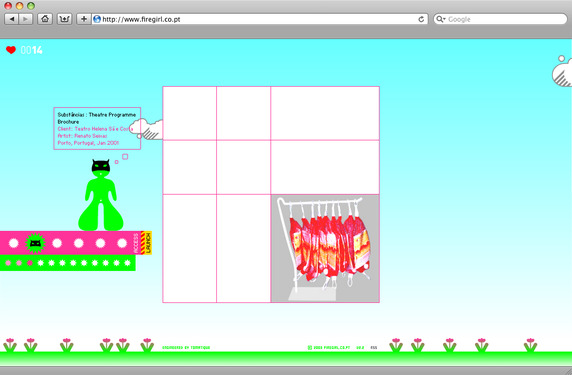Click the green Firegirl character
The height and width of the screenshot is (375, 572).
[101, 195]
